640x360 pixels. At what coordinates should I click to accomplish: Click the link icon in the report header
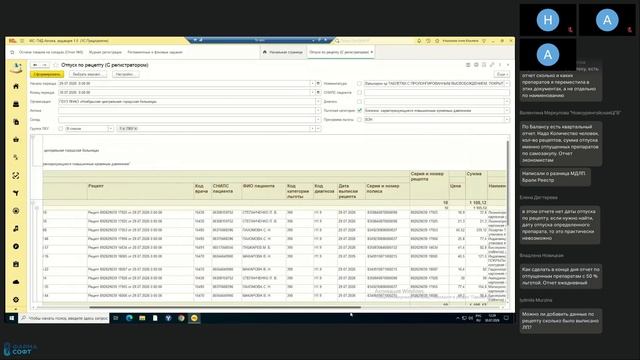point(492,65)
